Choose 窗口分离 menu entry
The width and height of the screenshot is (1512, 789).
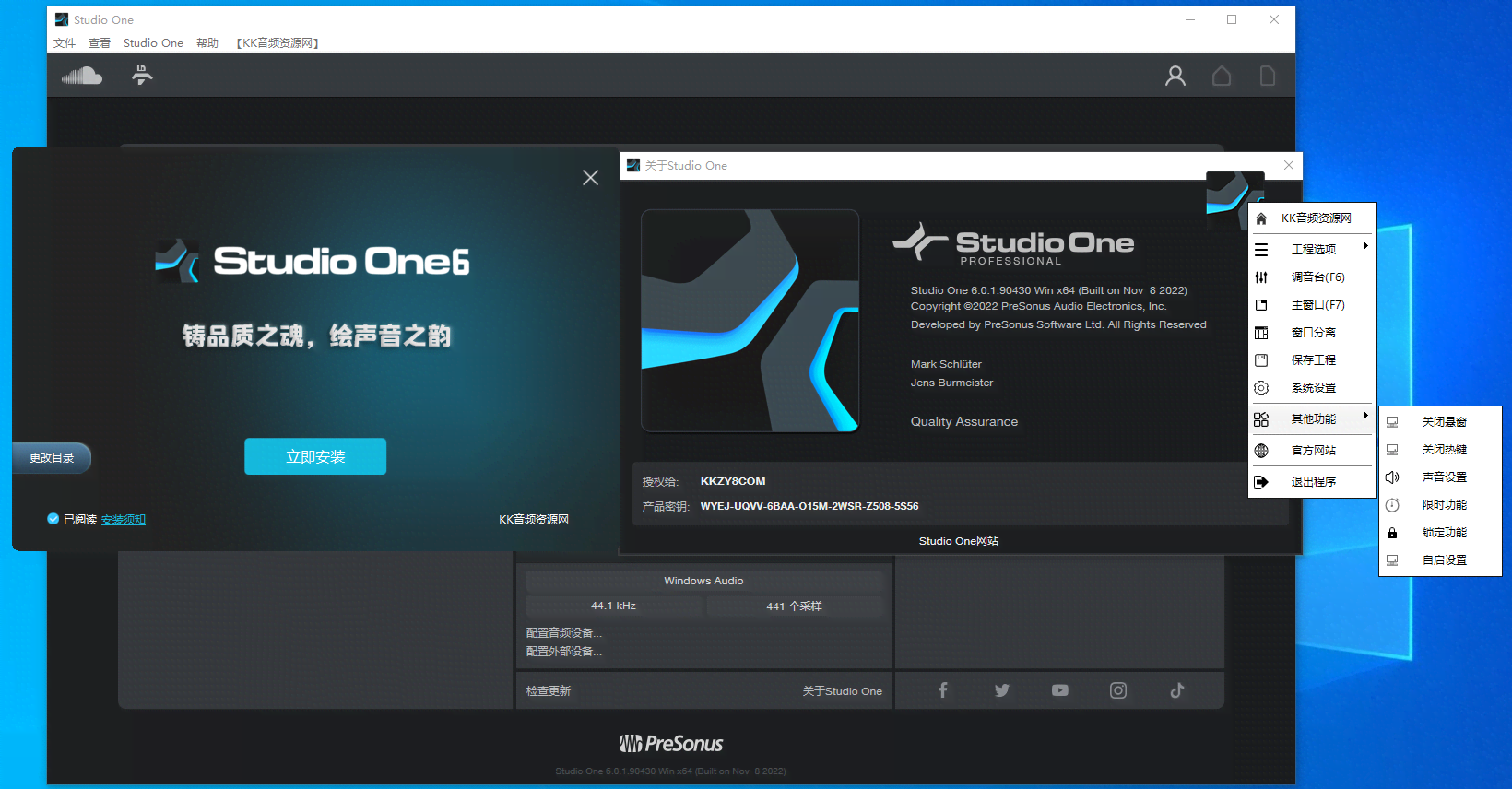tap(1312, 333)
